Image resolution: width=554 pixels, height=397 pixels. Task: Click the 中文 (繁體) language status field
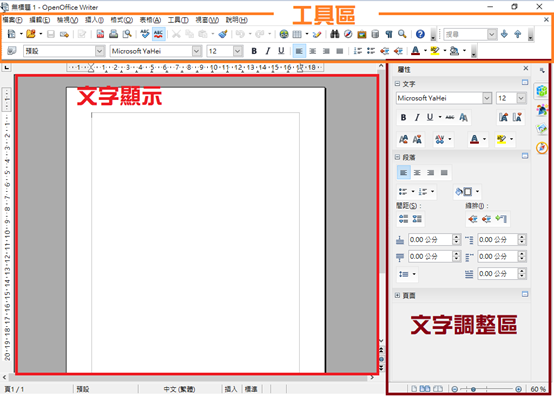coord(179,389)
